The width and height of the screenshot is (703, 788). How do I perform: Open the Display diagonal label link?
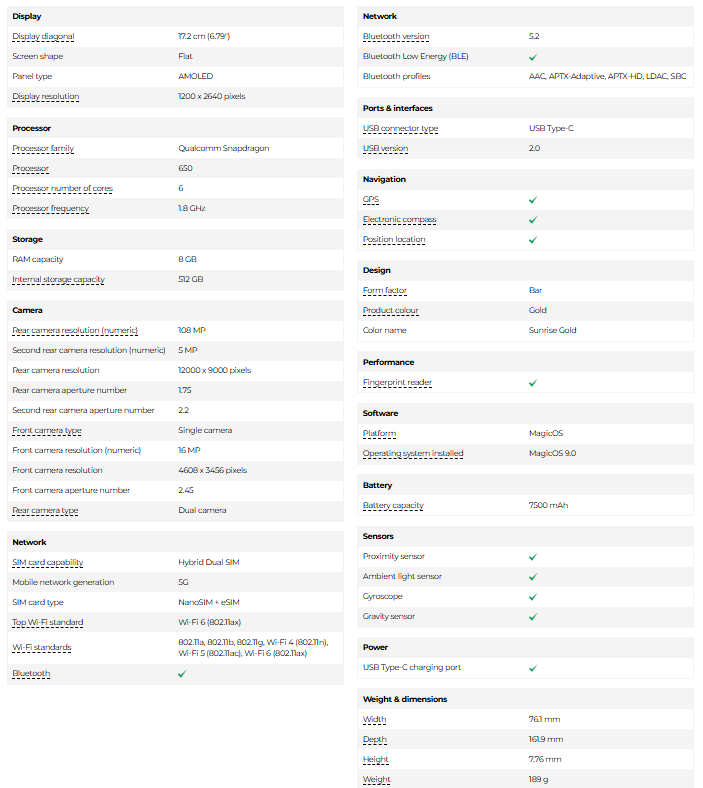click(43, 37)
